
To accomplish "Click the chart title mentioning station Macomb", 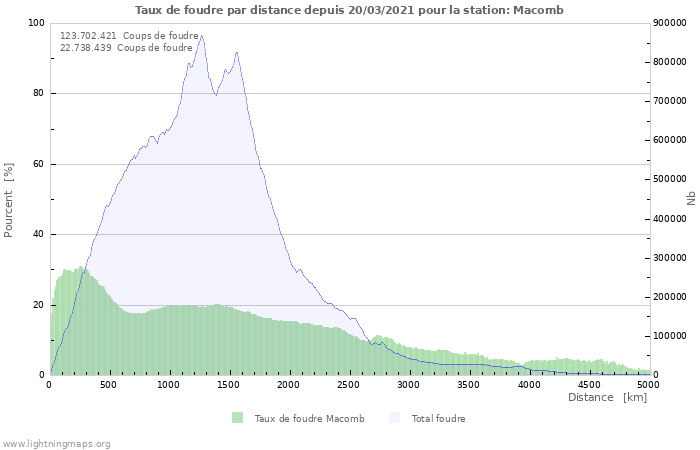I will pyautogui.click(x=349, y=10).
